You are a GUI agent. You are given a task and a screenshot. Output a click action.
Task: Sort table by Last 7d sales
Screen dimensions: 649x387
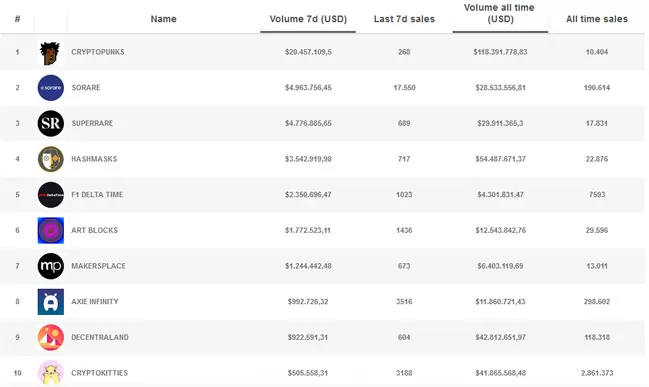point(404,19)
